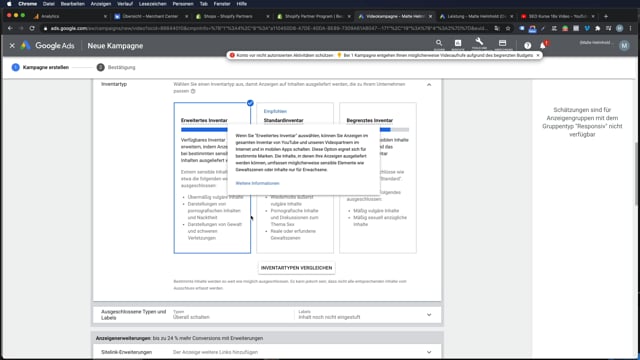Switch to the YouTube SEO-Kurse tab

coord(557,16)
